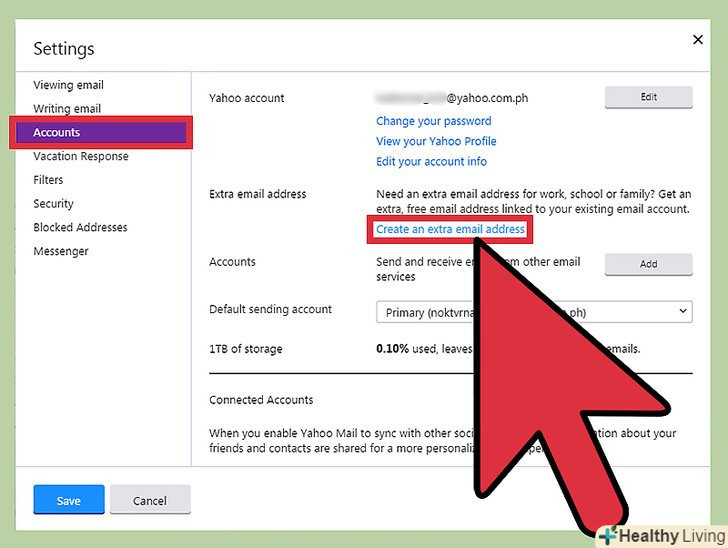Screen dimensions: 728x548
Task: Close the Settings dialog with the X
Action: pos(697,40)
